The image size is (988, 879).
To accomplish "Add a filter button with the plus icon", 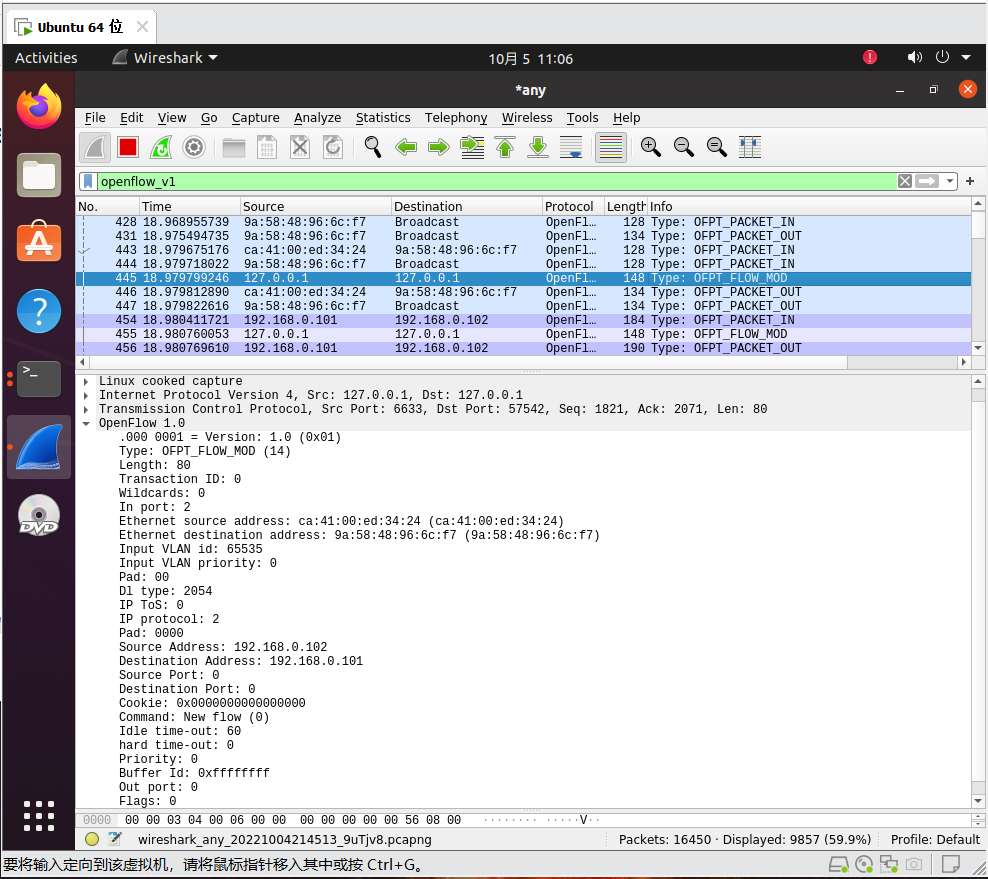I will pos(970,181).
